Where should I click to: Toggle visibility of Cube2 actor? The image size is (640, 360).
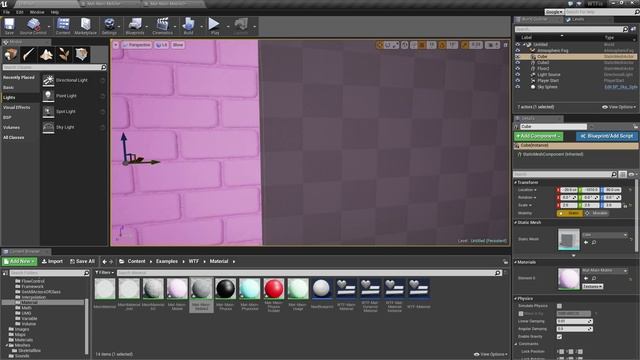(x=518, y=63)
